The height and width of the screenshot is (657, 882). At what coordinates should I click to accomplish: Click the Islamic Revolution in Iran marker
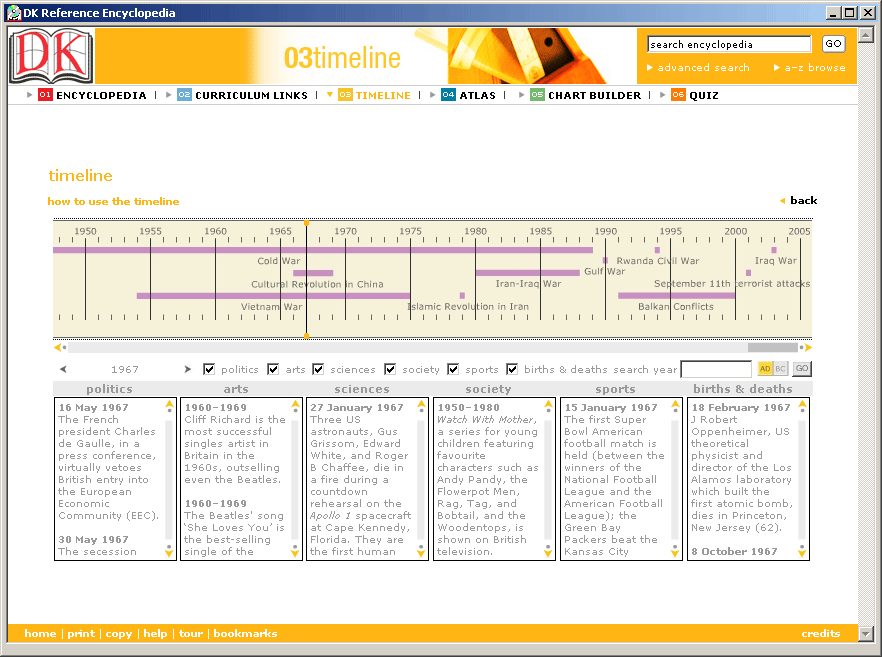[462, 295]
